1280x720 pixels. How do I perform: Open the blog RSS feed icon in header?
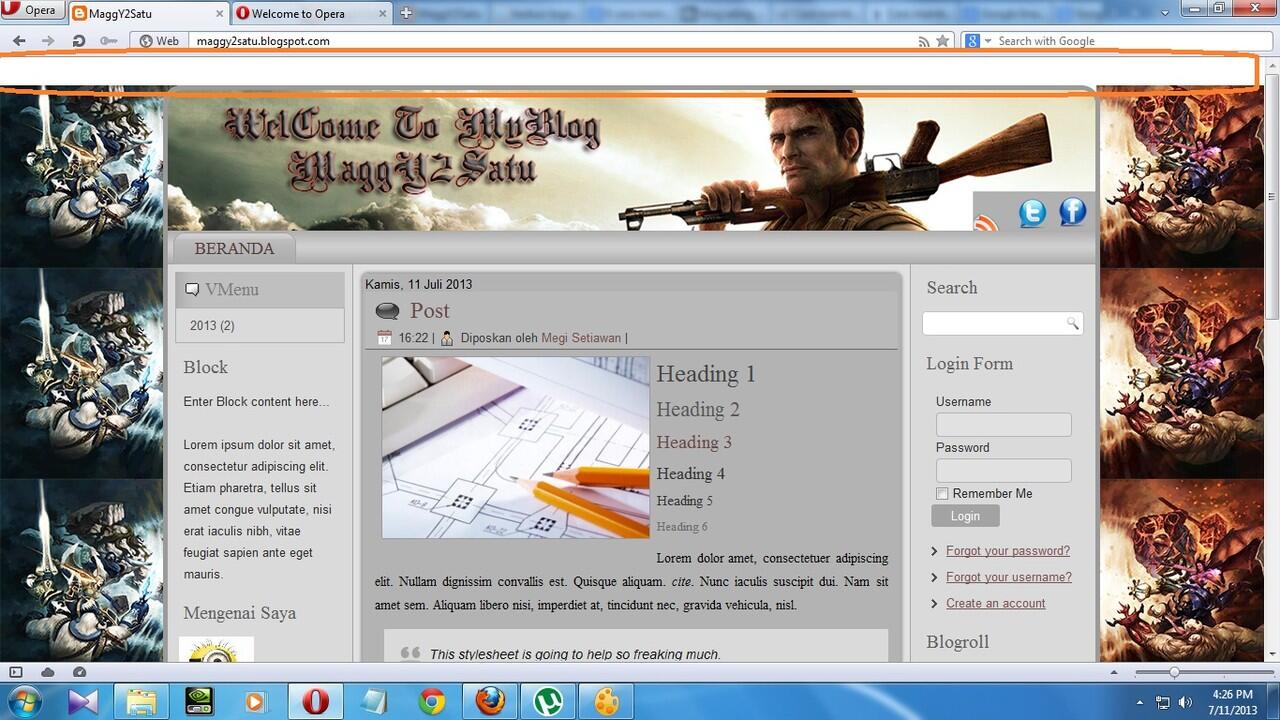click(x=986, y=223)
